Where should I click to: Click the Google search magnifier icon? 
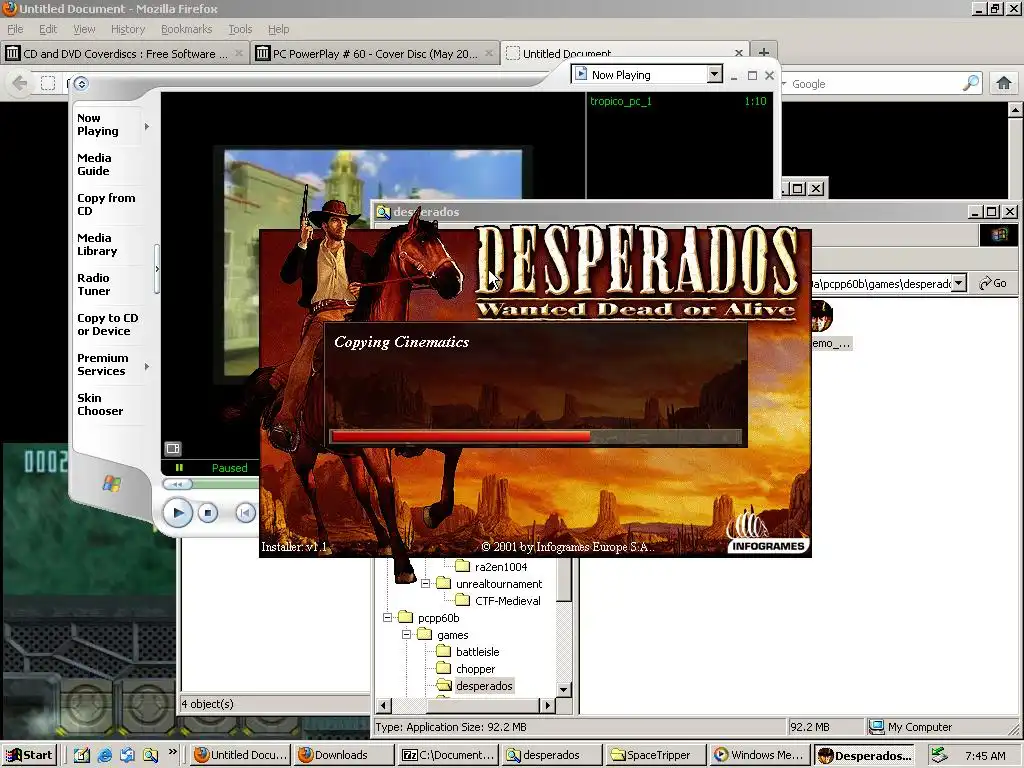(971, 83)
